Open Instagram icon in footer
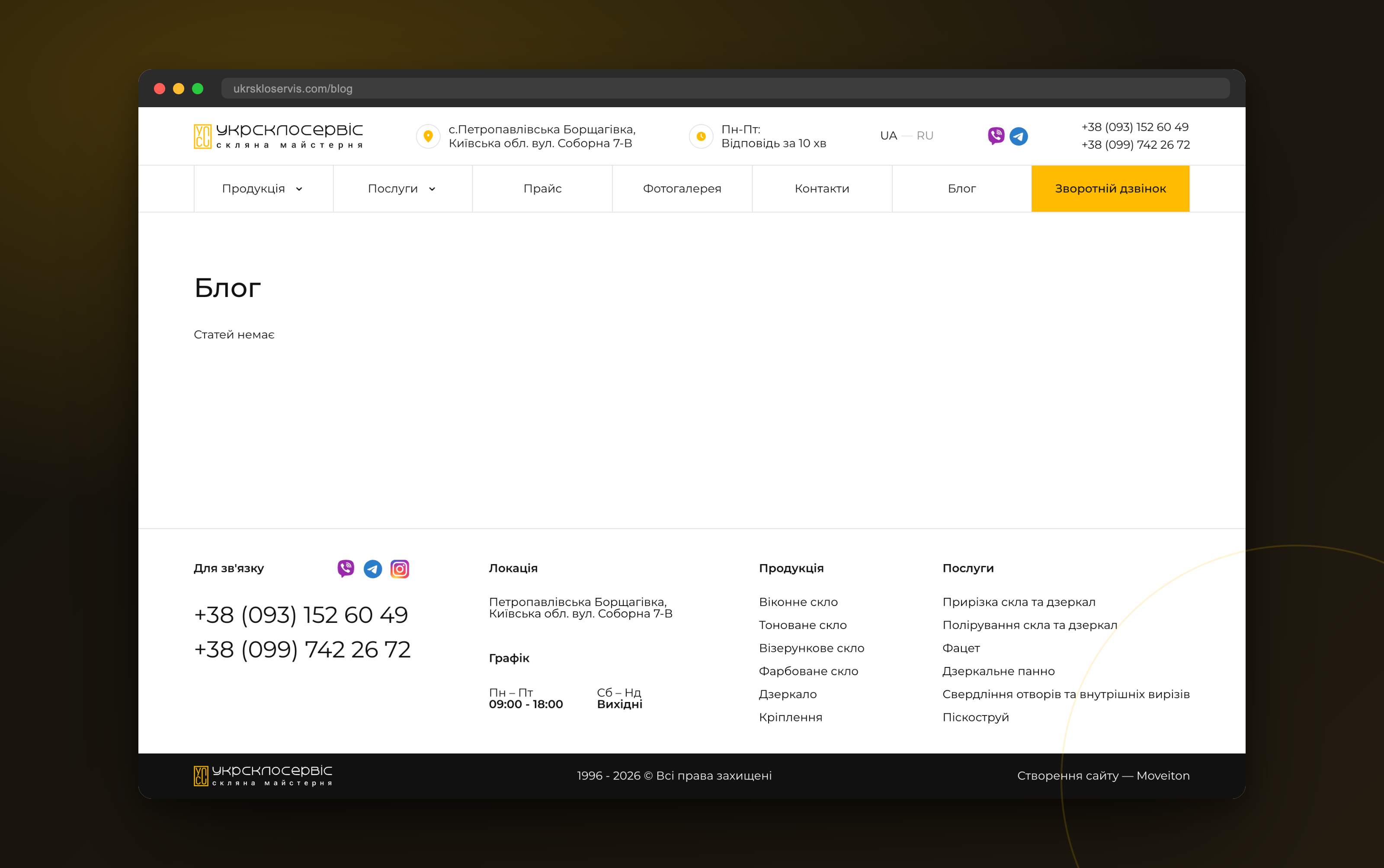Image resolution: width=1384 pixels, height=868 pixels. coord(400,568)
